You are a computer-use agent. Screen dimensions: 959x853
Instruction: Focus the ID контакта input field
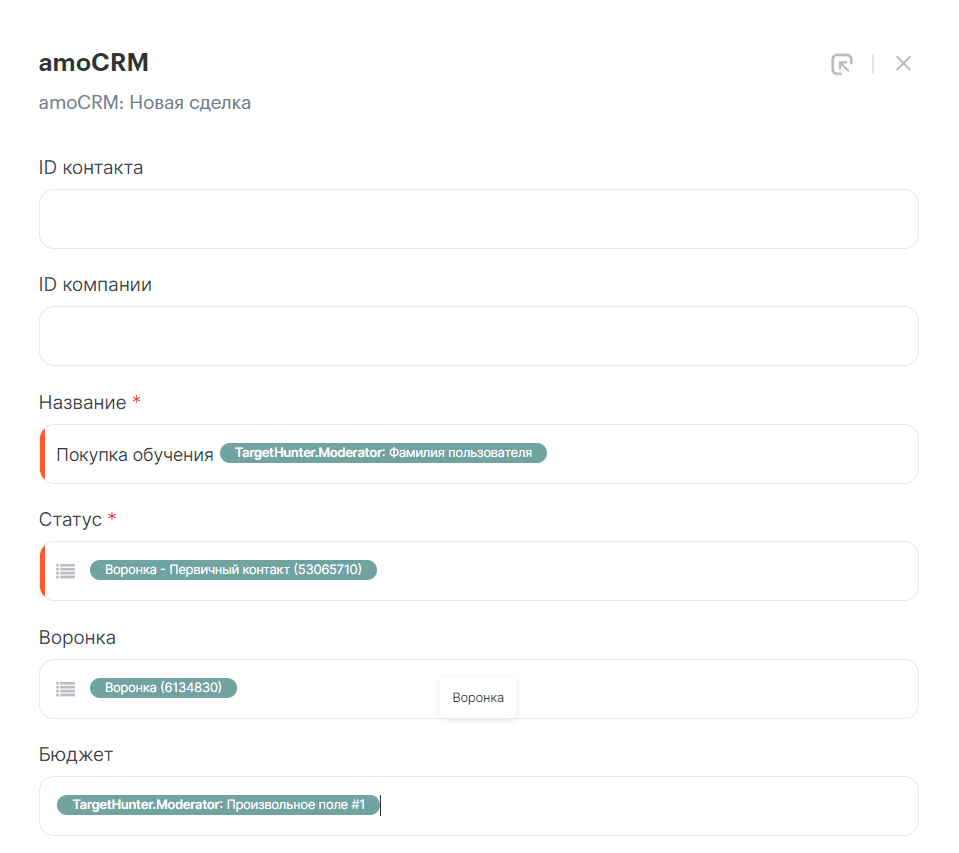(478, 219)
